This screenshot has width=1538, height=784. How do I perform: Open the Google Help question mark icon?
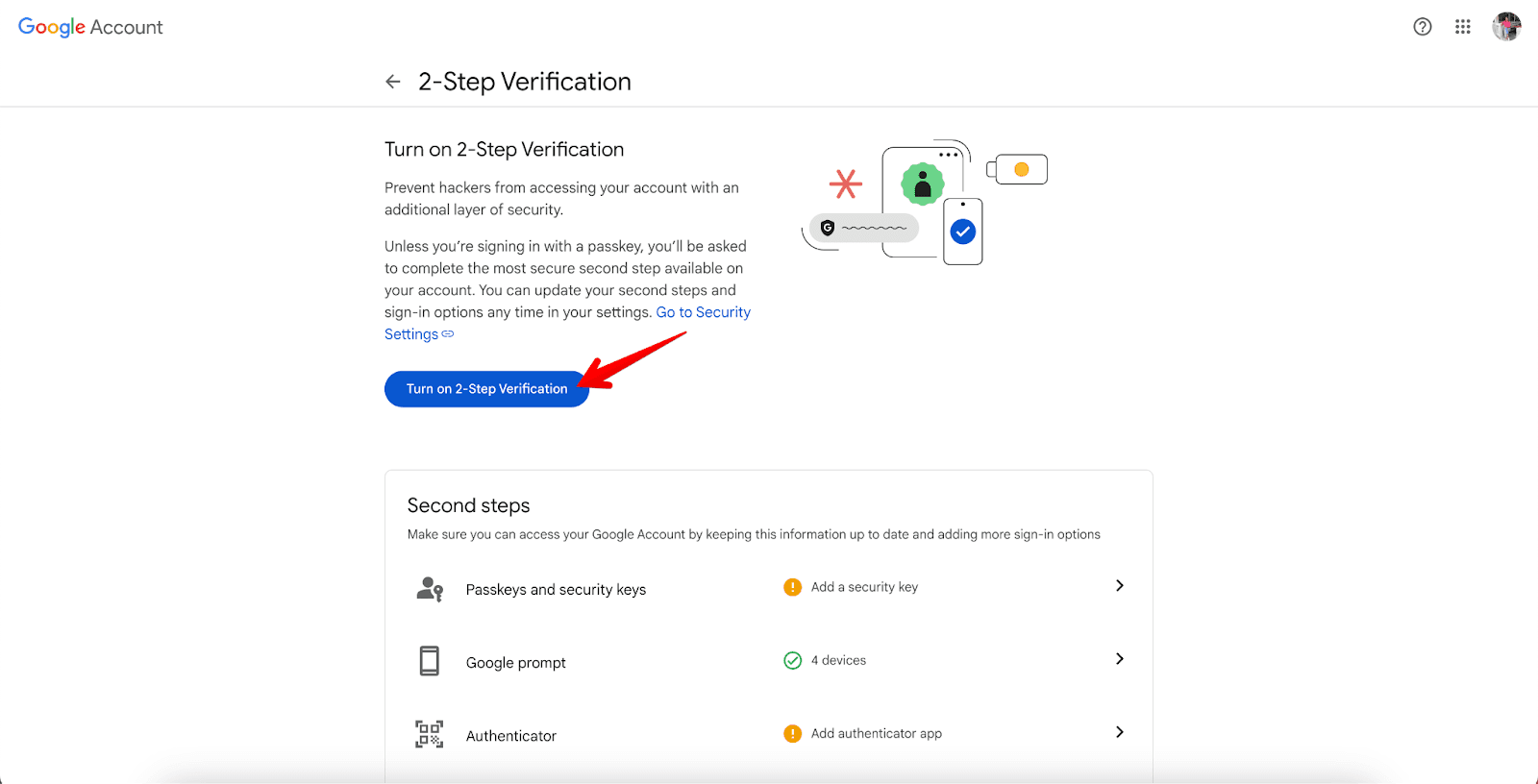coord(1423,27)
